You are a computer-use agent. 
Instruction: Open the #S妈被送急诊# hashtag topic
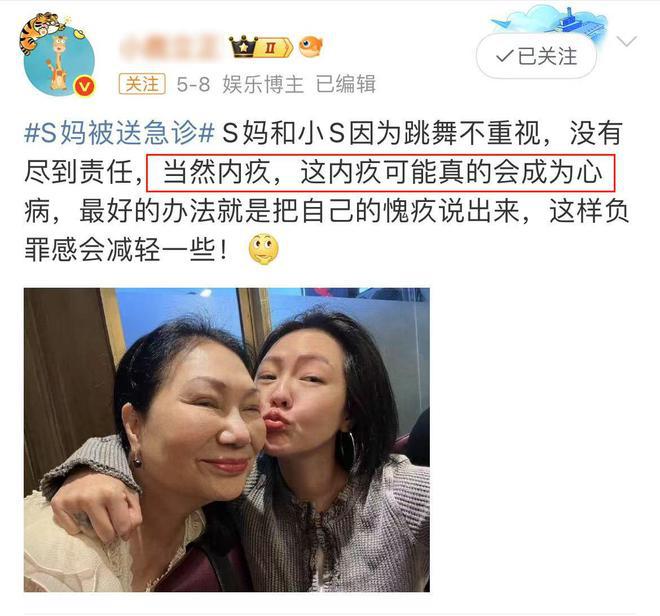point(120,133)
